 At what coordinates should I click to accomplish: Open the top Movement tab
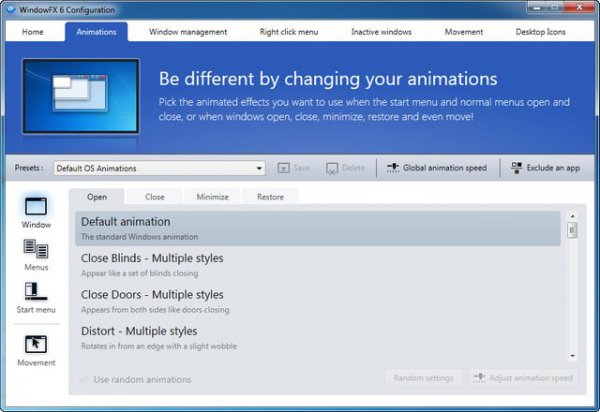pyautogui.click(x=463, y=32)
